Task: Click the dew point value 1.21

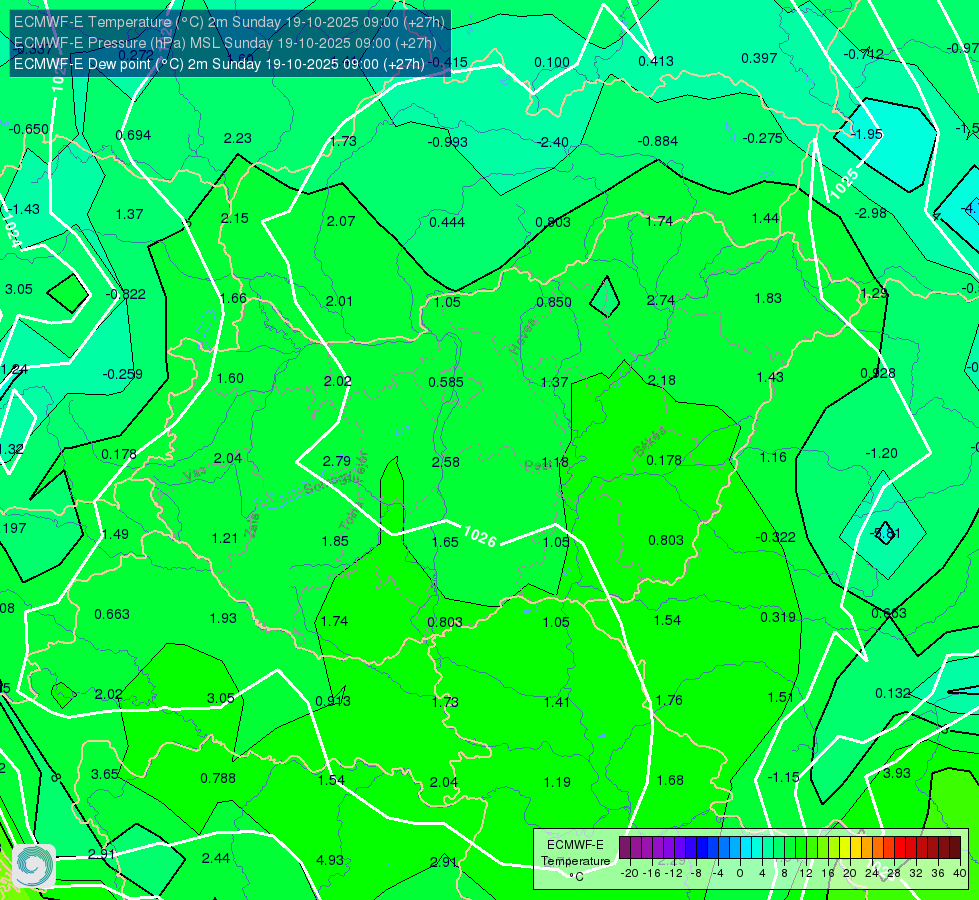Action: [224, 538]
